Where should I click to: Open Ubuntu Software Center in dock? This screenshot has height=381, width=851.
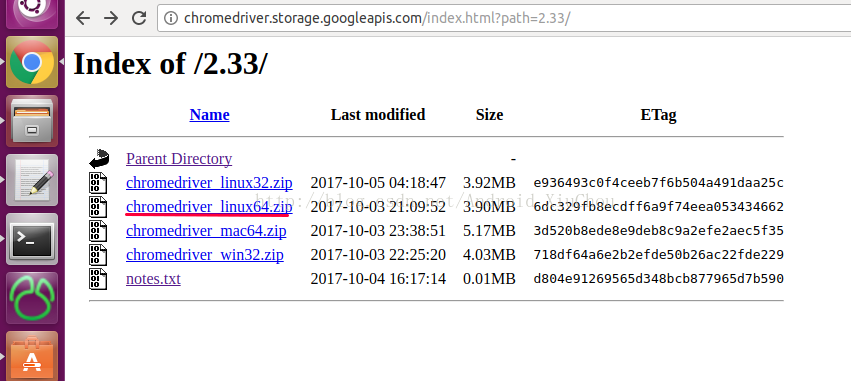pyautogui.click(x=32, y=356)
